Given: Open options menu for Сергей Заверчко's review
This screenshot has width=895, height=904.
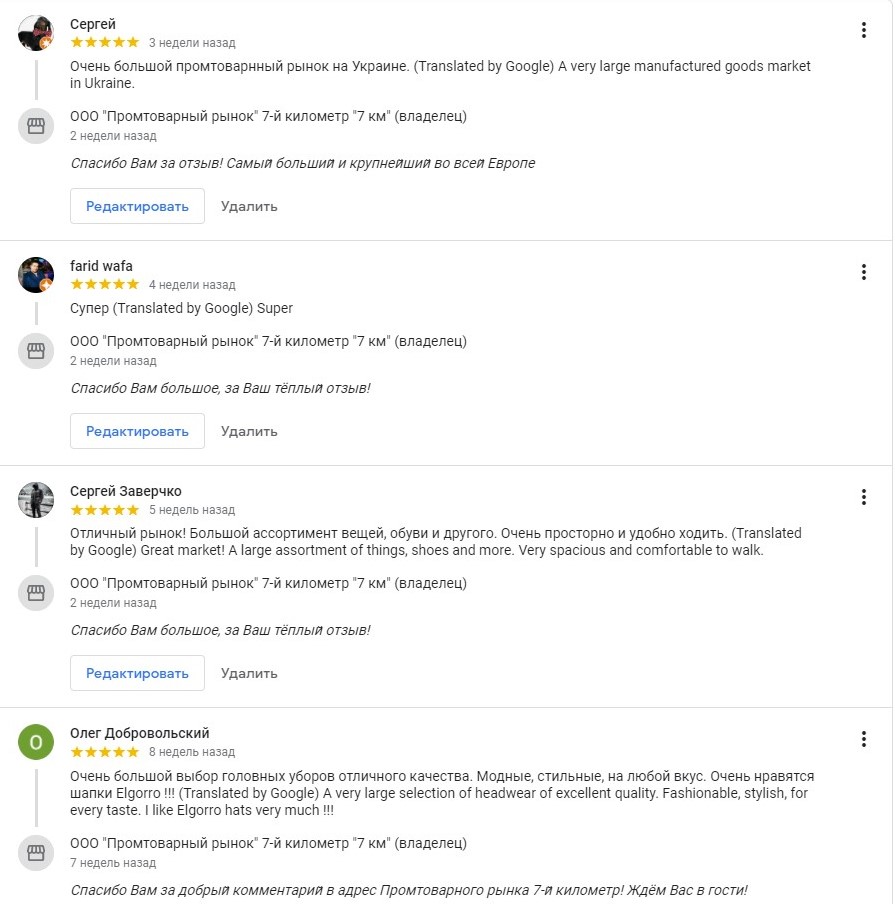Looking at the screenshot, I should point(864,497).
